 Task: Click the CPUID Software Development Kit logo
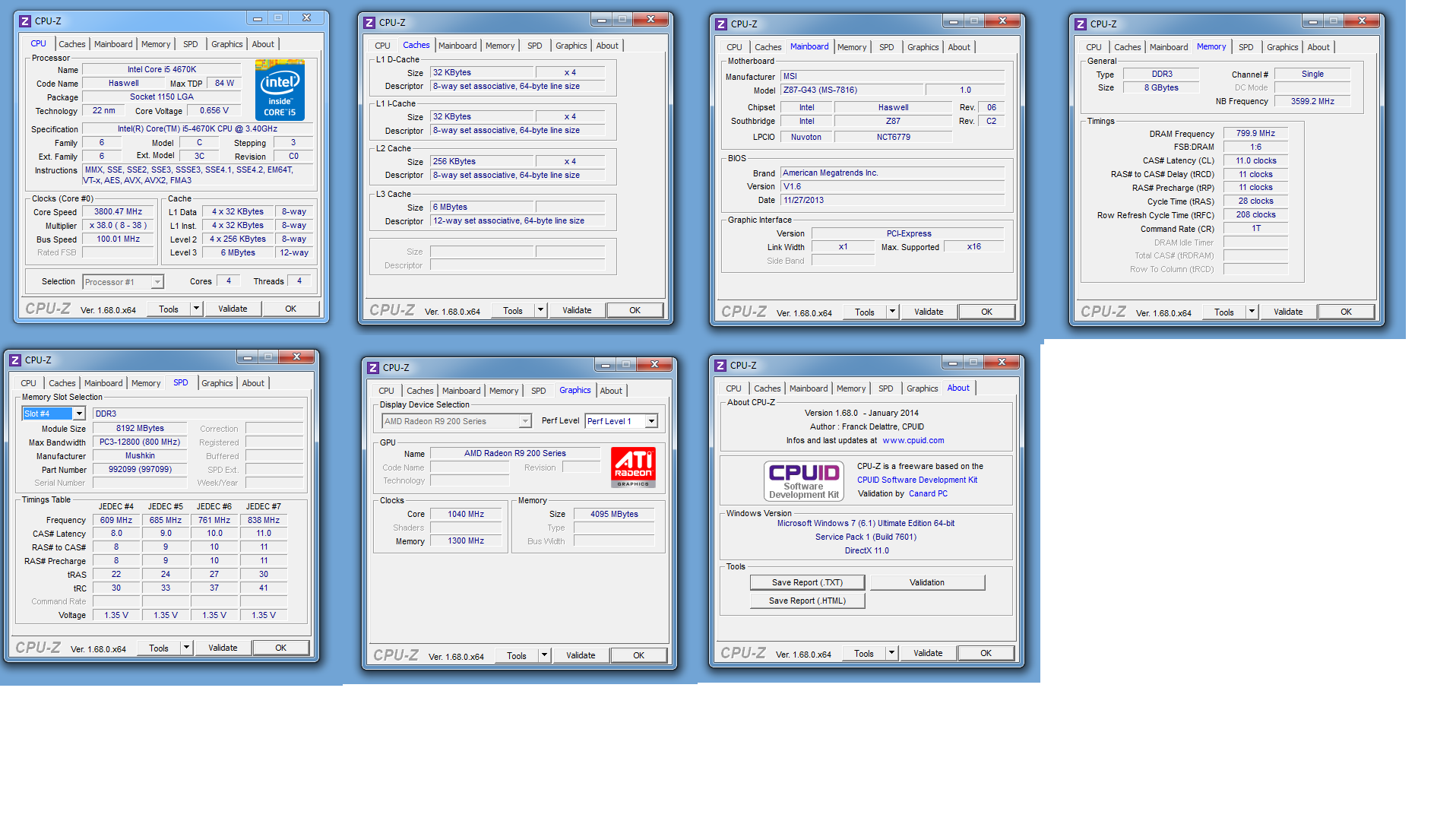(804, 480)
